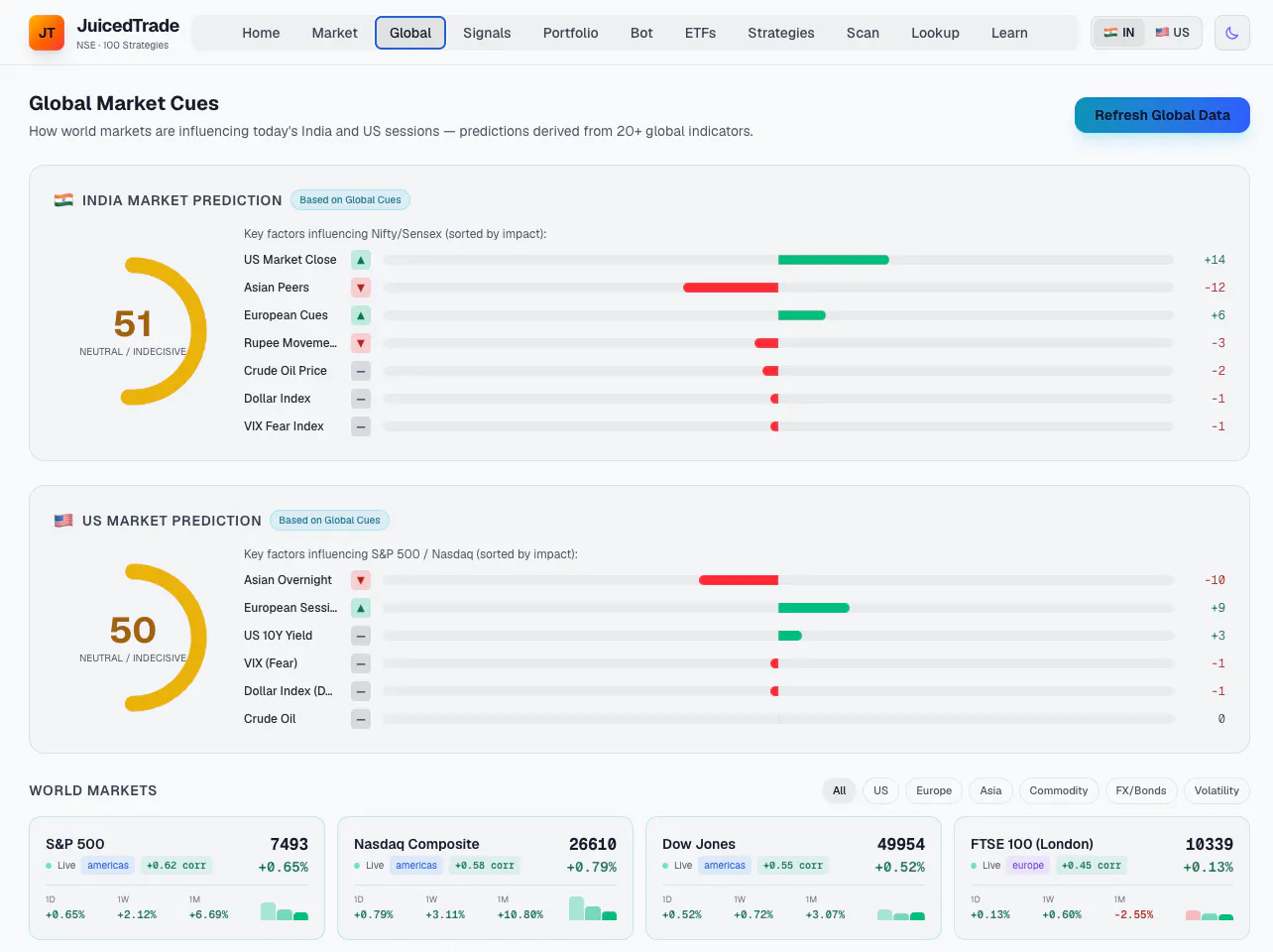Click the red impact bar for Asian Overnight
This screenshot has height=952, width=1273.
(x=739, y=580)
